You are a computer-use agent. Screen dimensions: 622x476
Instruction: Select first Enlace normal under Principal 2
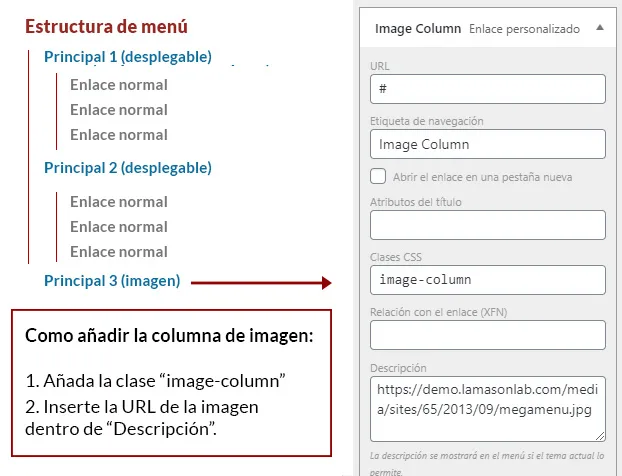tap(119, 202)
